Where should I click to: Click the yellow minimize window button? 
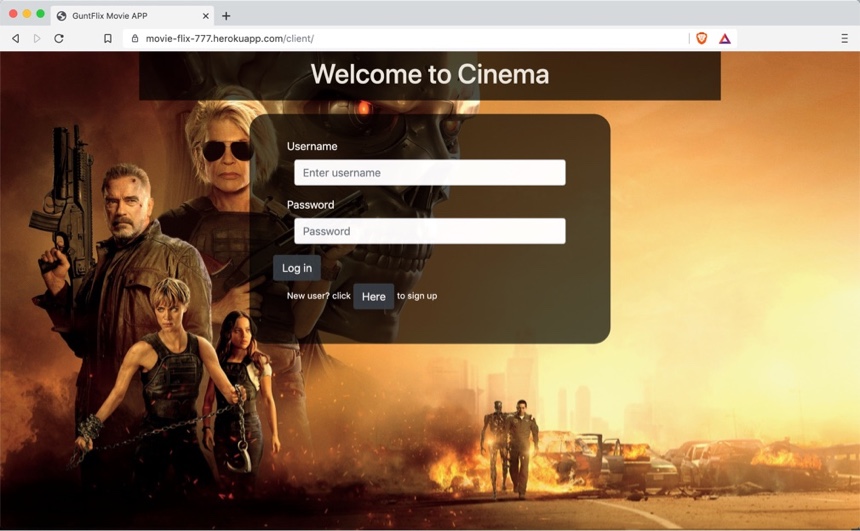click(x=27, y=14)
